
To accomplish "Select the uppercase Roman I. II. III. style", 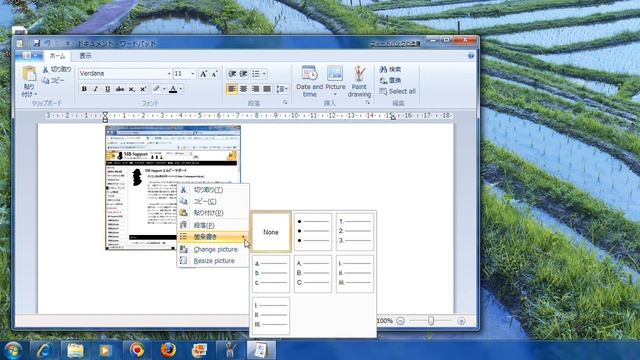I will point(271,316).
